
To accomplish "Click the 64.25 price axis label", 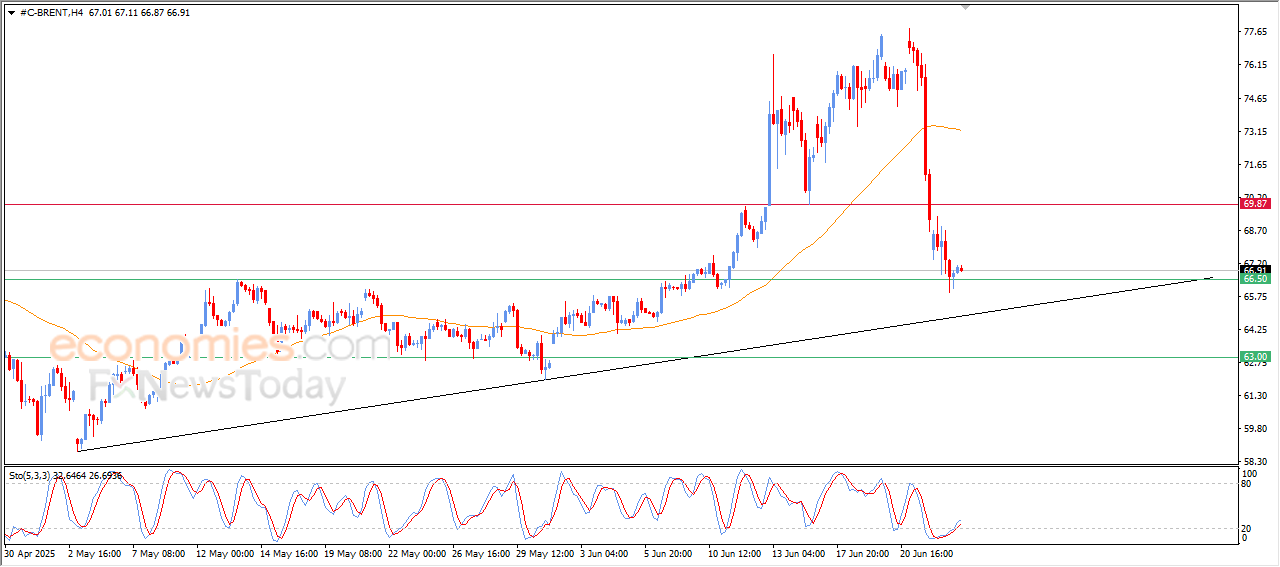I will (x=1255, y=329).
